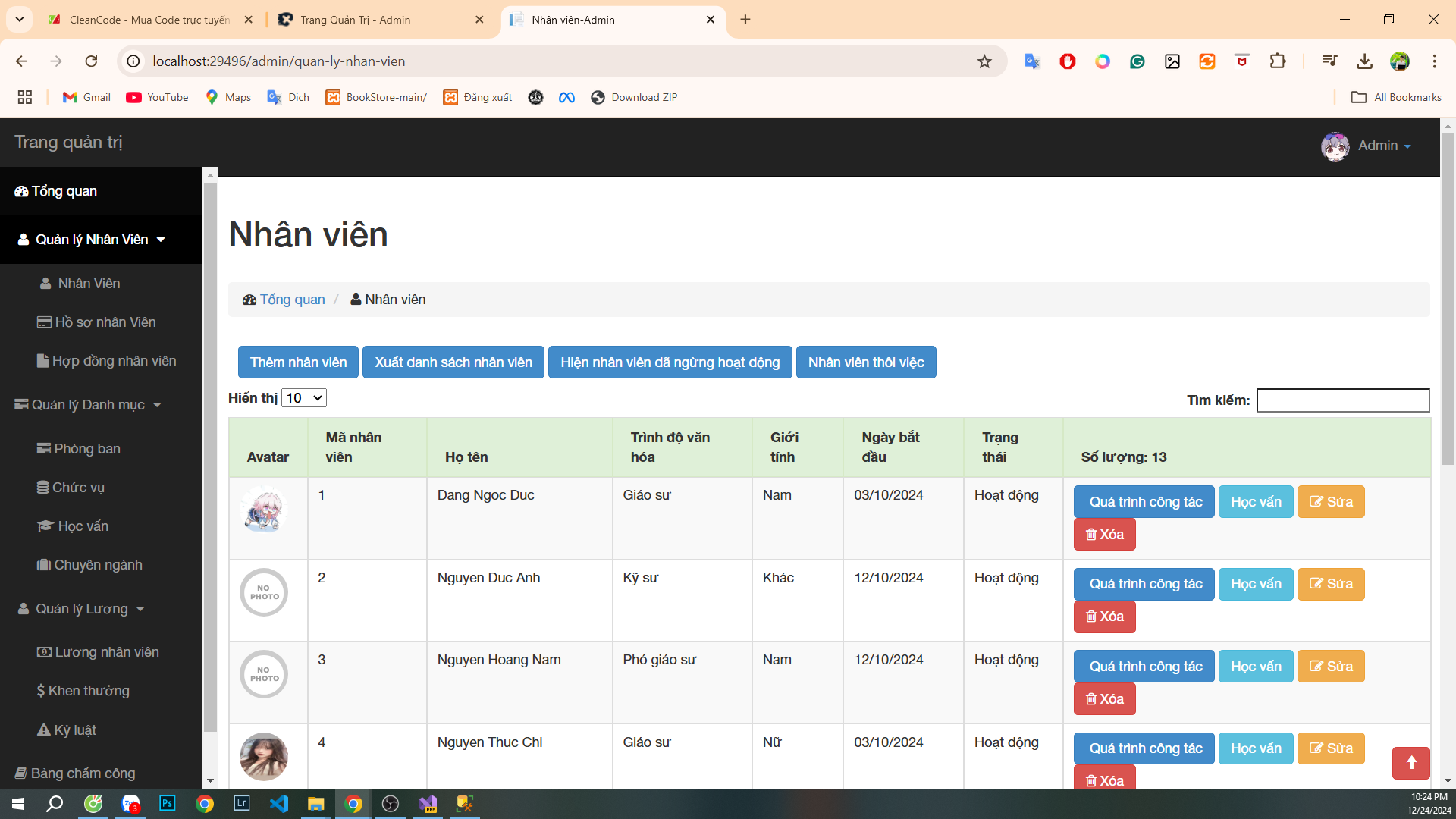Click Nhân viên thôi việc button
This screenshot has height=819, width=1456.
[866, 362]
